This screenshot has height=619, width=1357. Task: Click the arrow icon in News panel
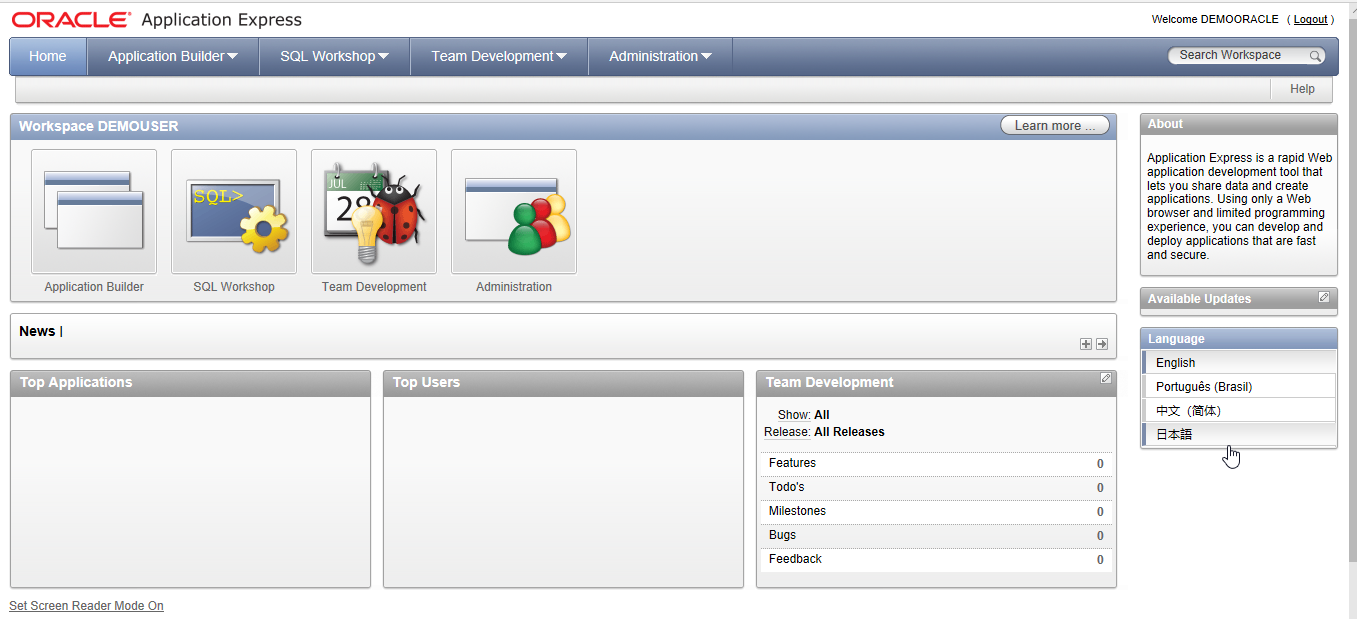[x=1102, y=344]
